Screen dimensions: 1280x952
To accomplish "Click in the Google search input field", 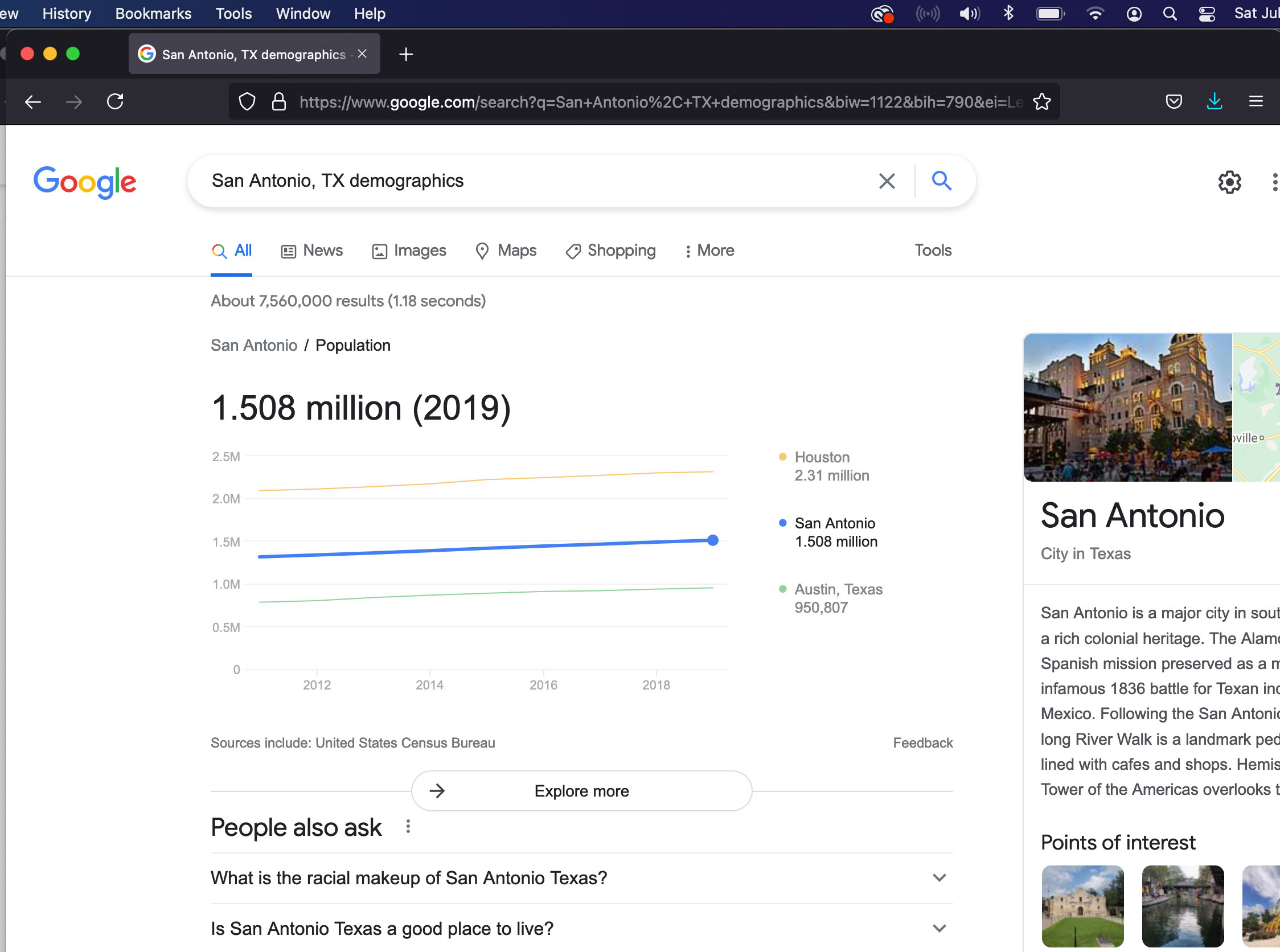I will [536, 181].
